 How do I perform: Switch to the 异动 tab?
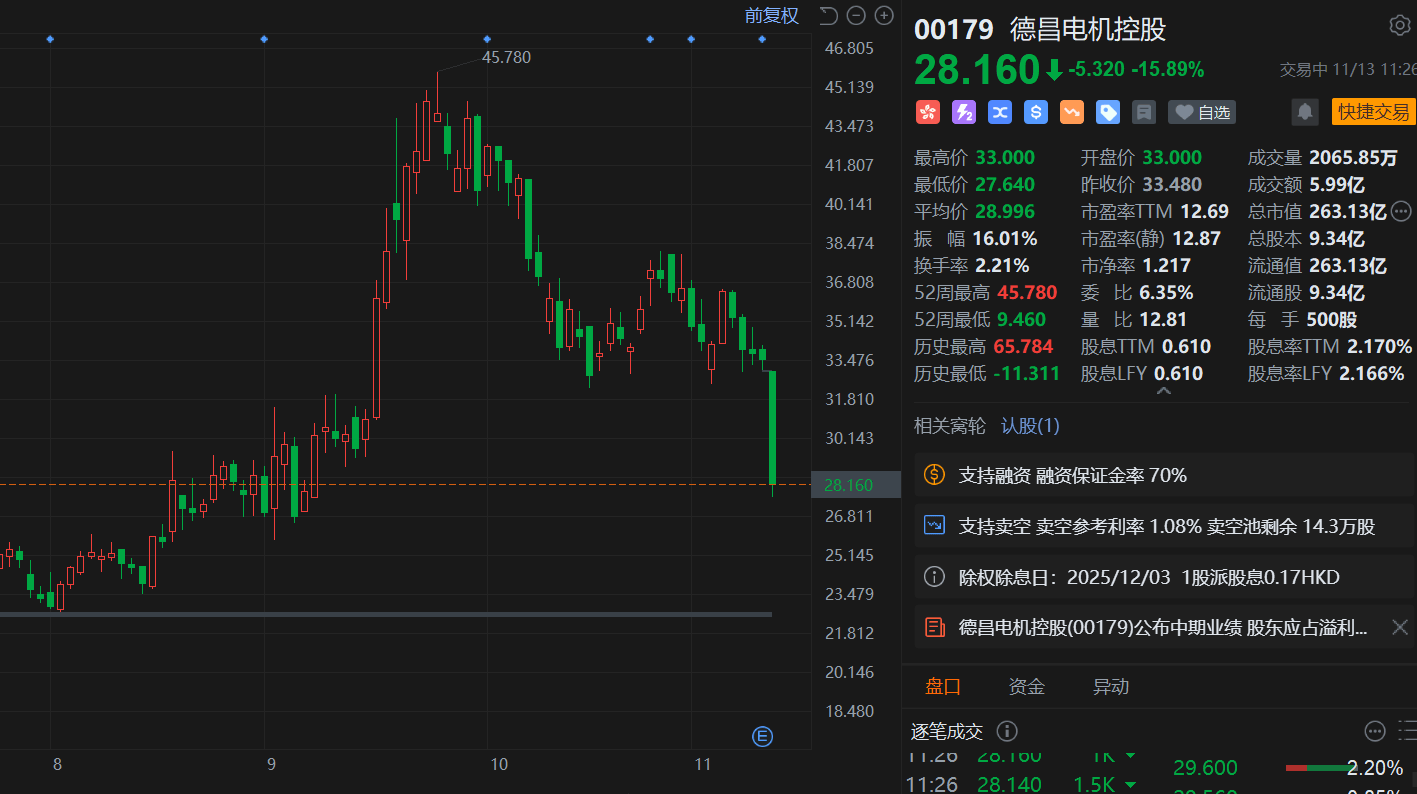pyautogui.click(x=1110, y=686)
